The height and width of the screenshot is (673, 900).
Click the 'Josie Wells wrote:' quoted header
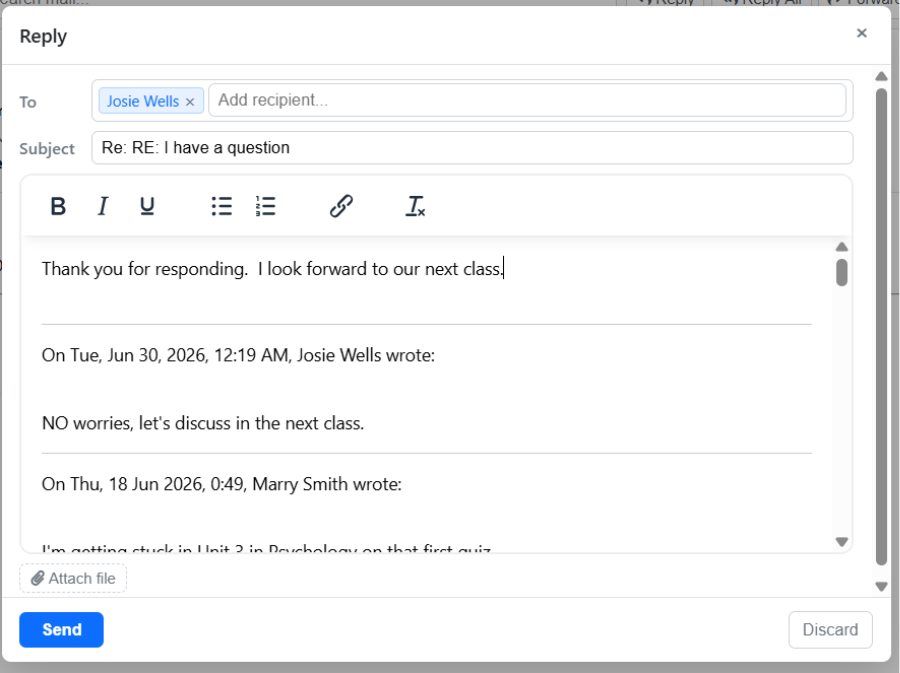[238, 355]
